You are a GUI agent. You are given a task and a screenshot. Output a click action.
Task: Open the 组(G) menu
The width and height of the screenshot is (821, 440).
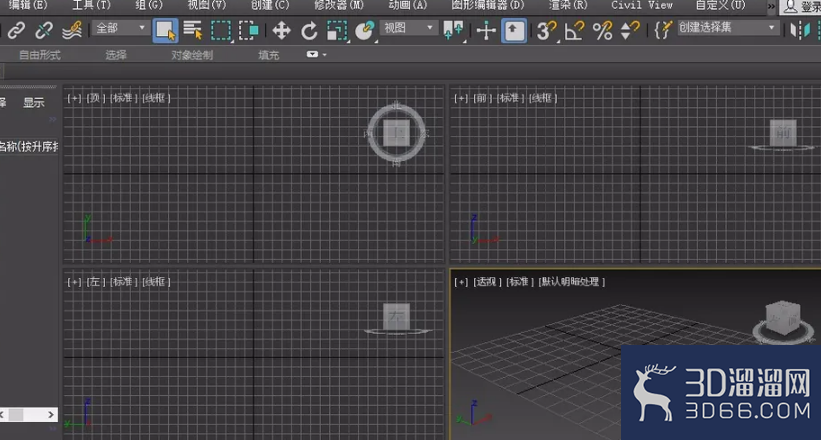click(x=149, y=5)
